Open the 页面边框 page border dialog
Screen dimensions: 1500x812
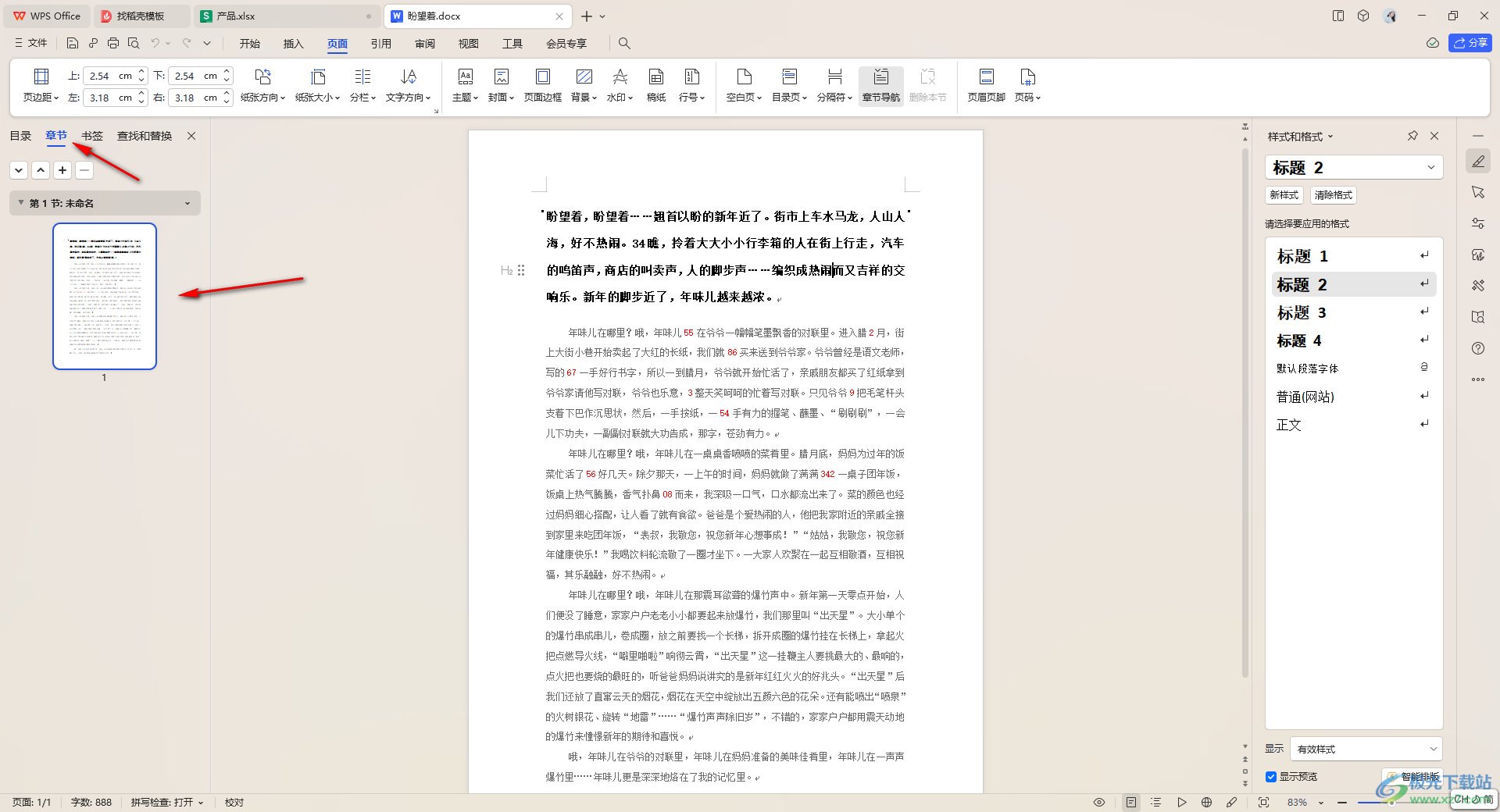click(x=542, y=85)
